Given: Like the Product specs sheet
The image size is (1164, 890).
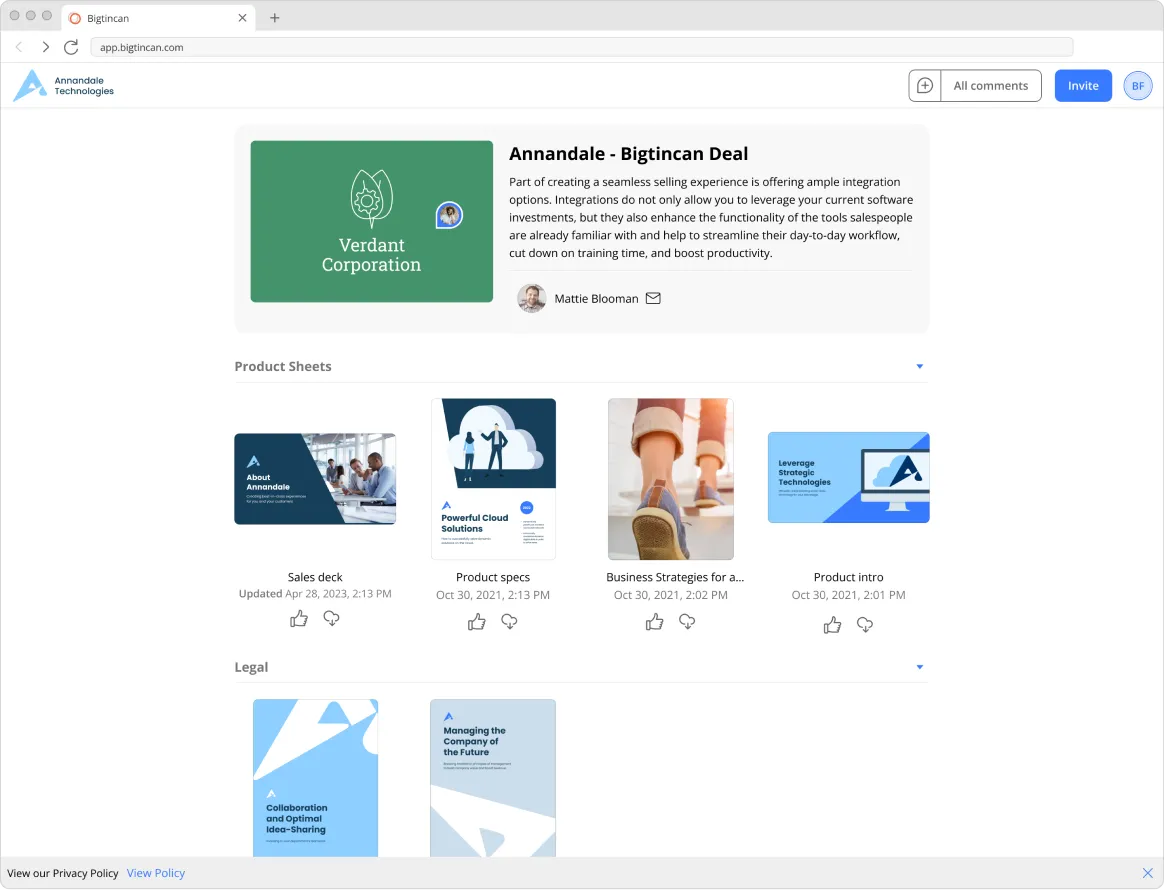Looking at the screenshot, I should tap(477, 622).
